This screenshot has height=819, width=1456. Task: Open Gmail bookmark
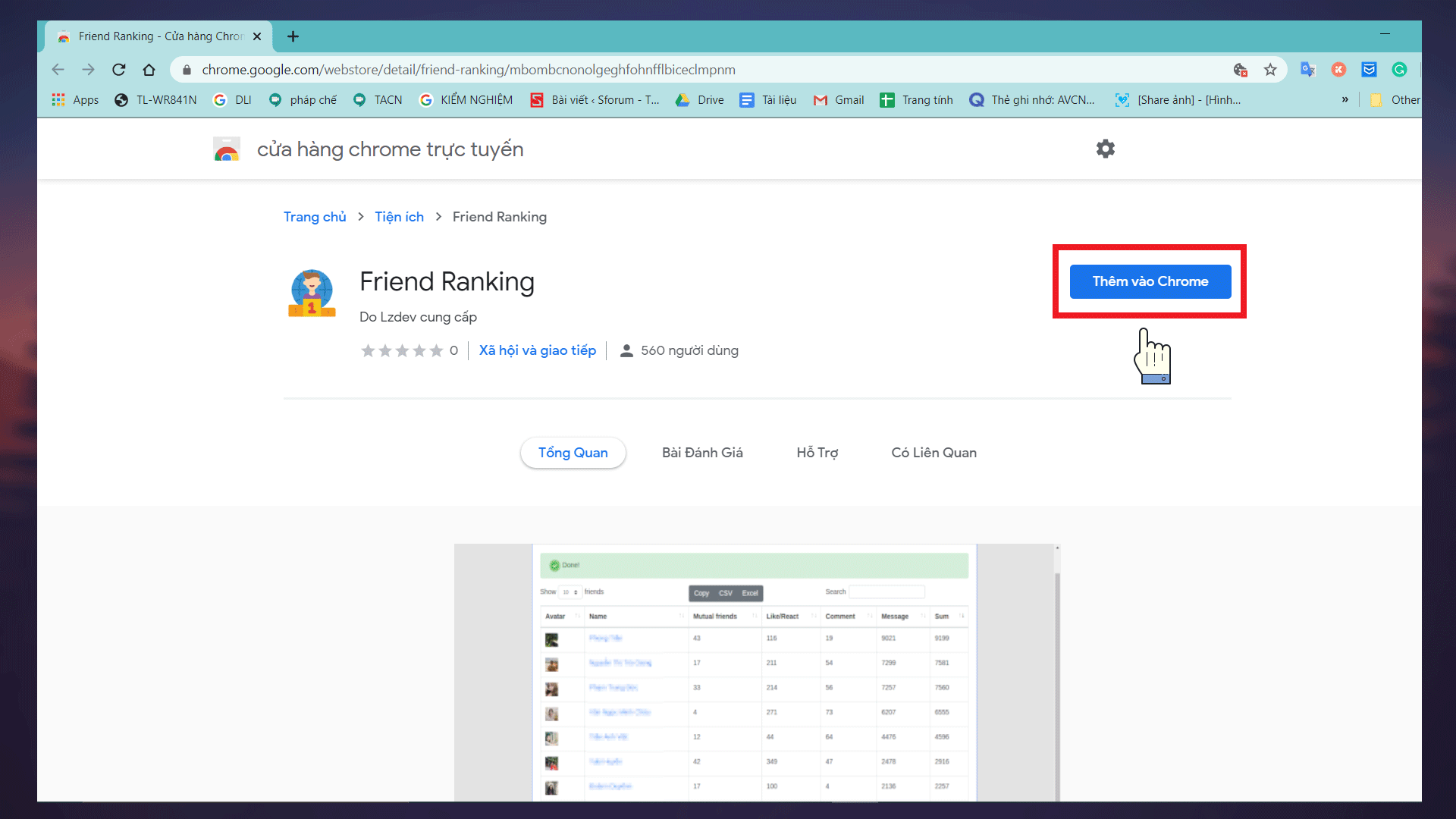pos(839,100)
